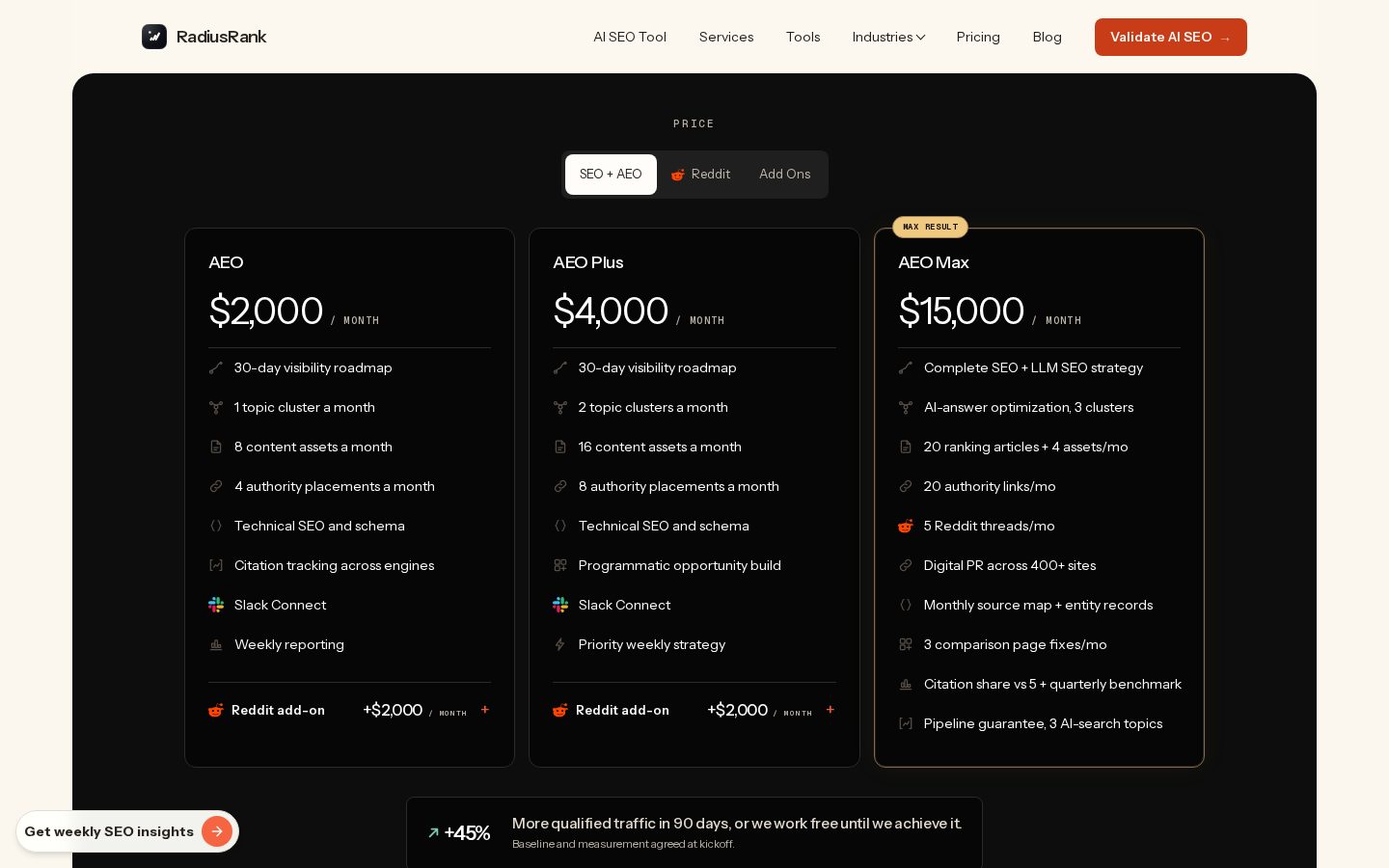1389x868 pixels.
Task: Click the chart icon beside Citation share vs 5
Action: [x=906, y=684]
